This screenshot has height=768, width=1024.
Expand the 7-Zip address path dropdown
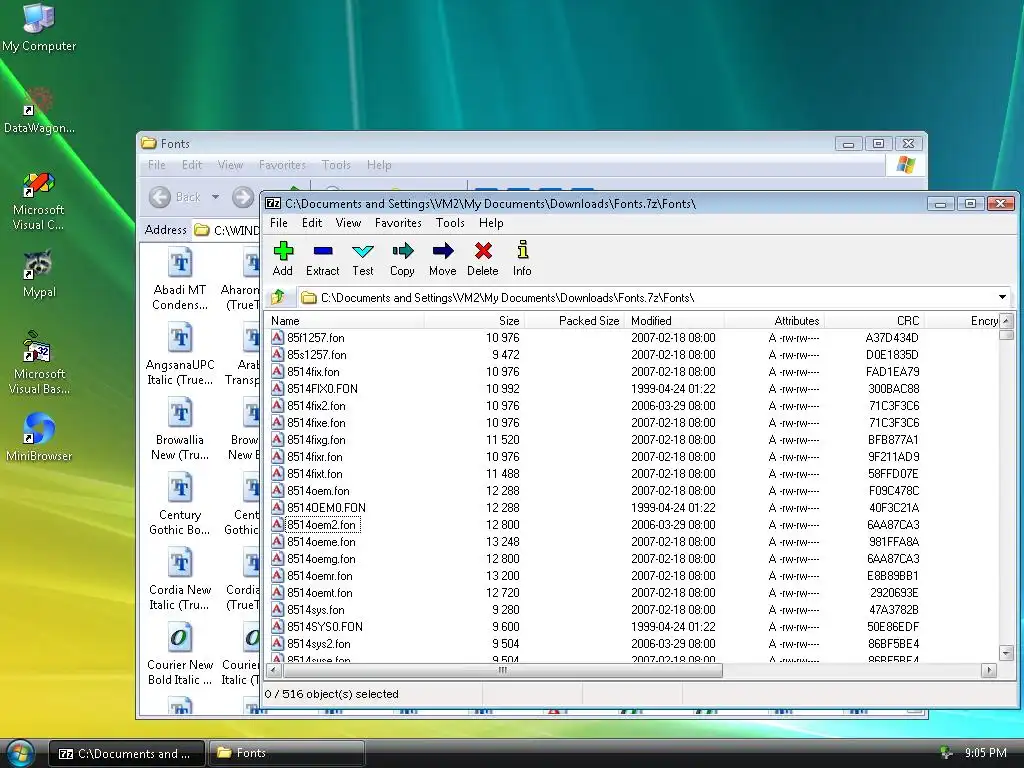pos(1002,297)
